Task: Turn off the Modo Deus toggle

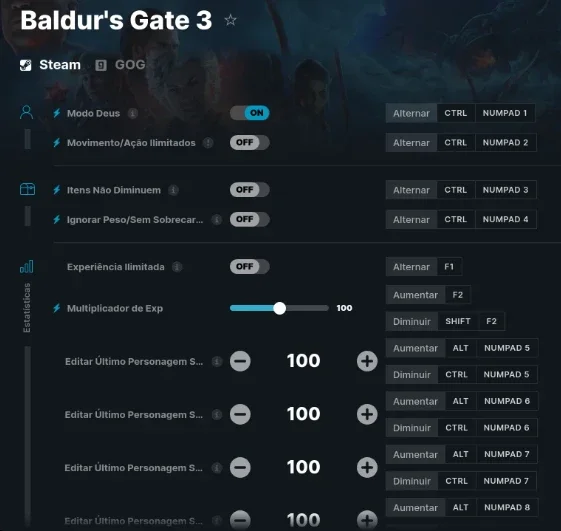Action: [x=250, y=113]
